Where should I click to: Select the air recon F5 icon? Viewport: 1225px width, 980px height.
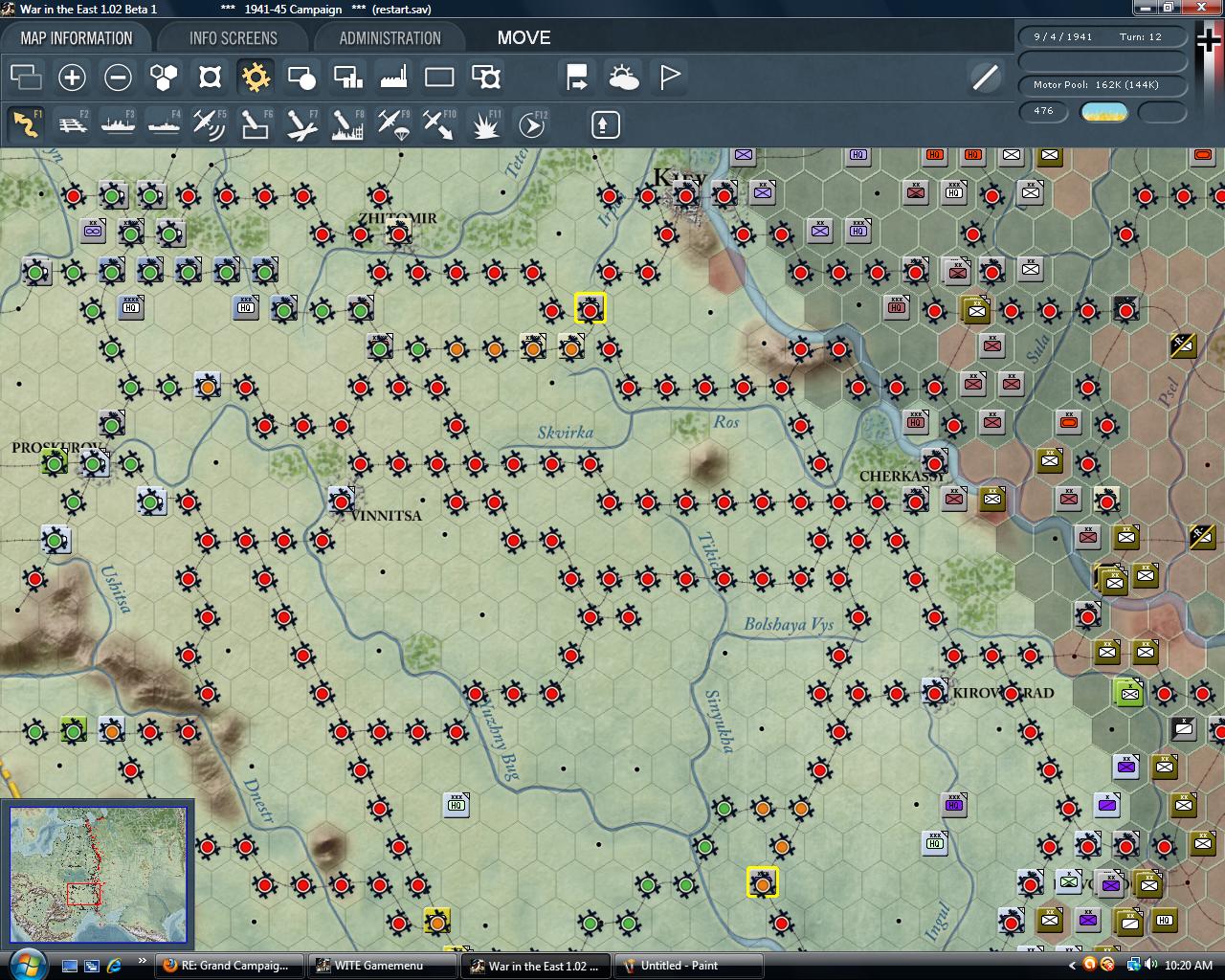210,124
